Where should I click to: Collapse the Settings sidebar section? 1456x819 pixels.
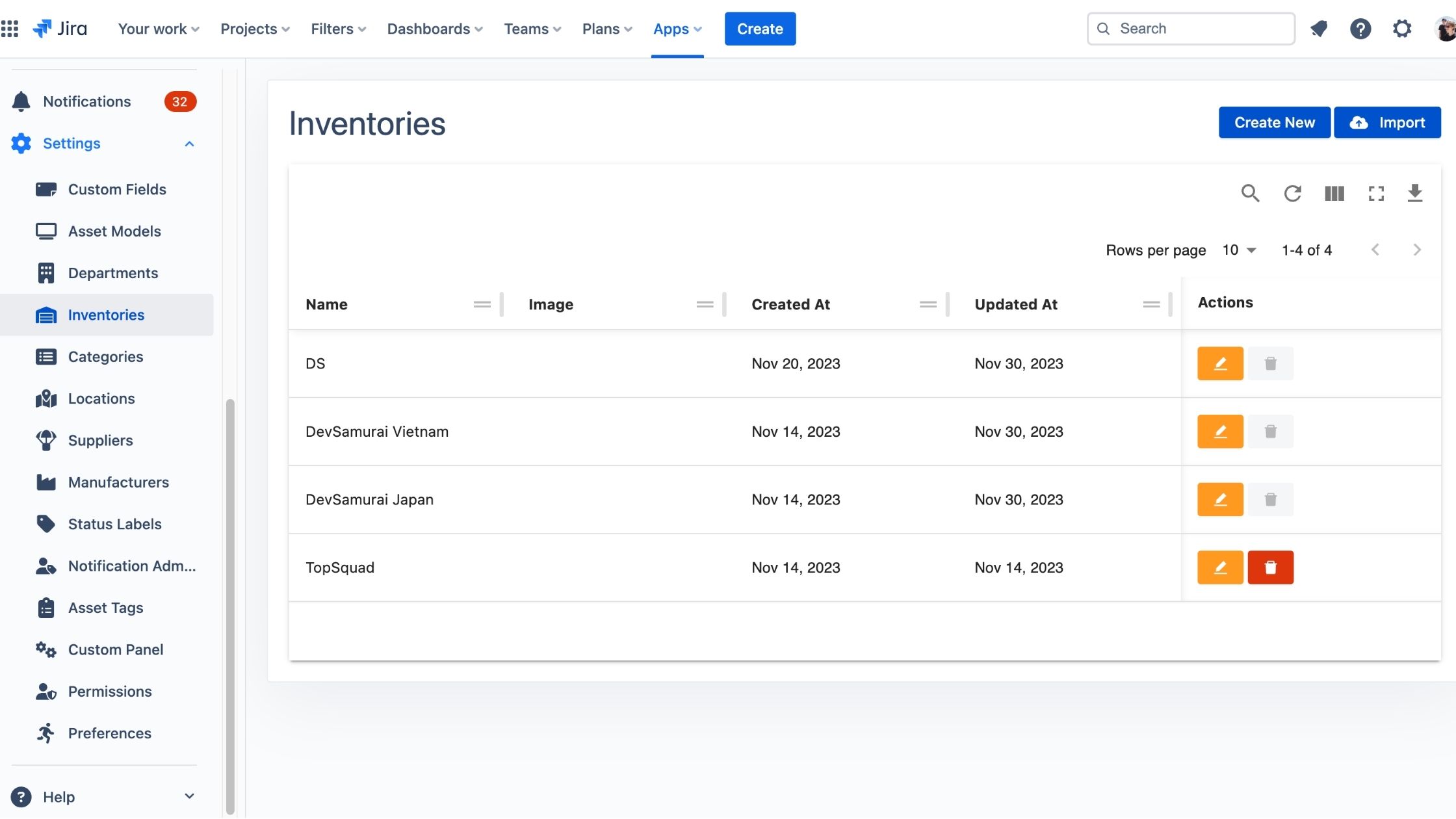pos(189,144)
